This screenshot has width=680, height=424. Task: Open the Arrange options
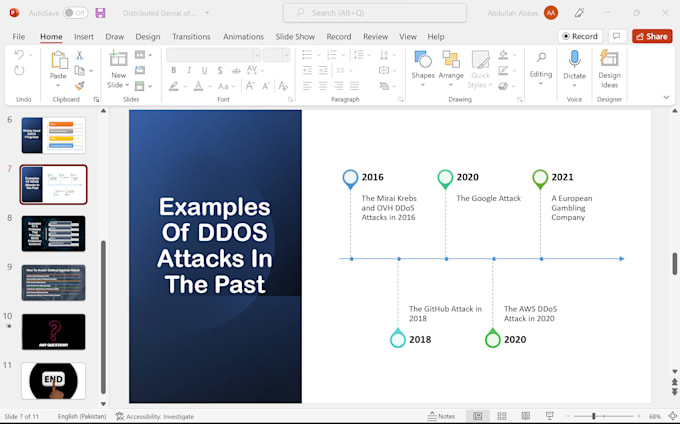451,68
